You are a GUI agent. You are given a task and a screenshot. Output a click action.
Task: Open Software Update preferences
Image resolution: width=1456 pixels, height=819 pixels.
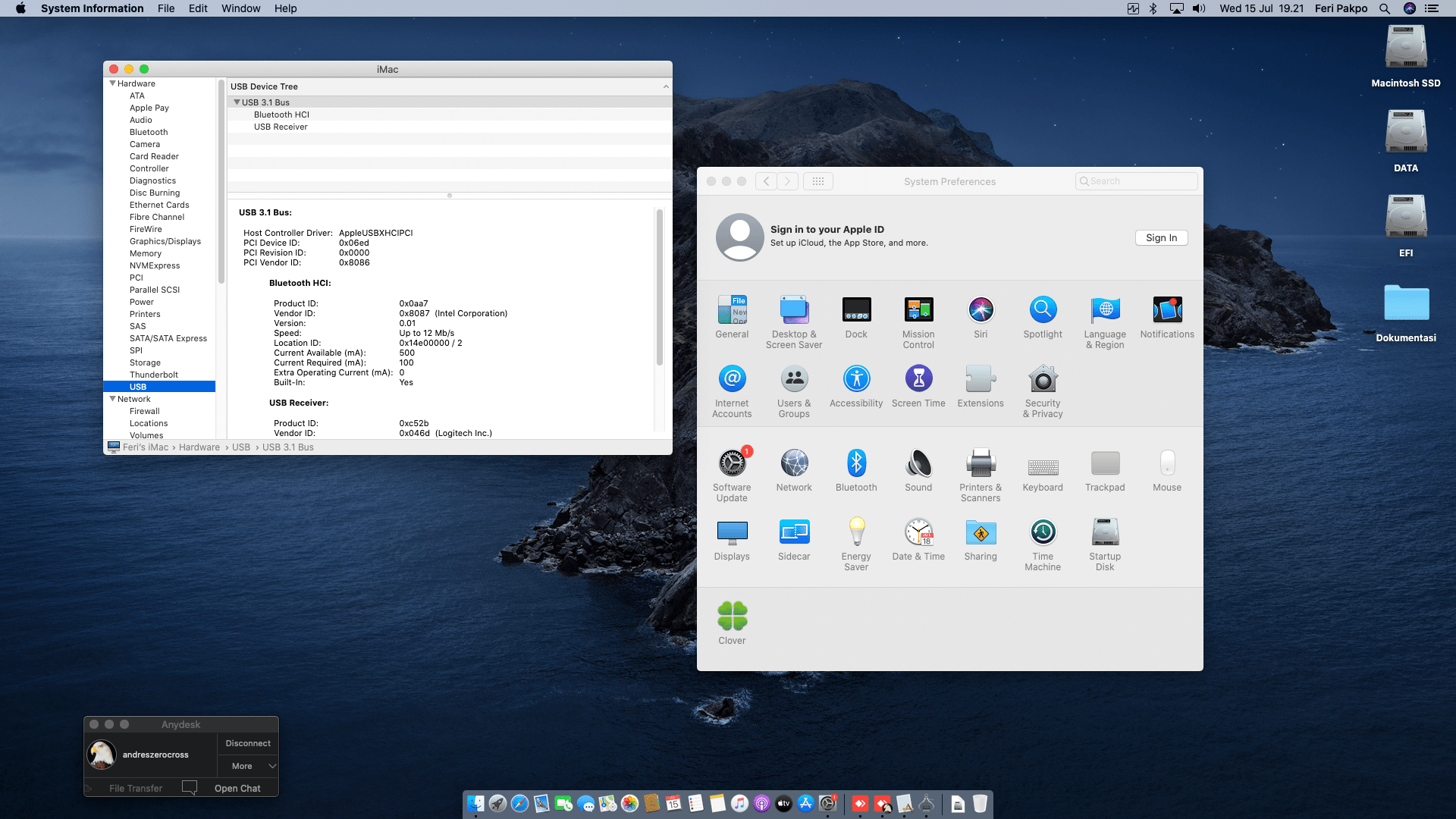(732, 475)
